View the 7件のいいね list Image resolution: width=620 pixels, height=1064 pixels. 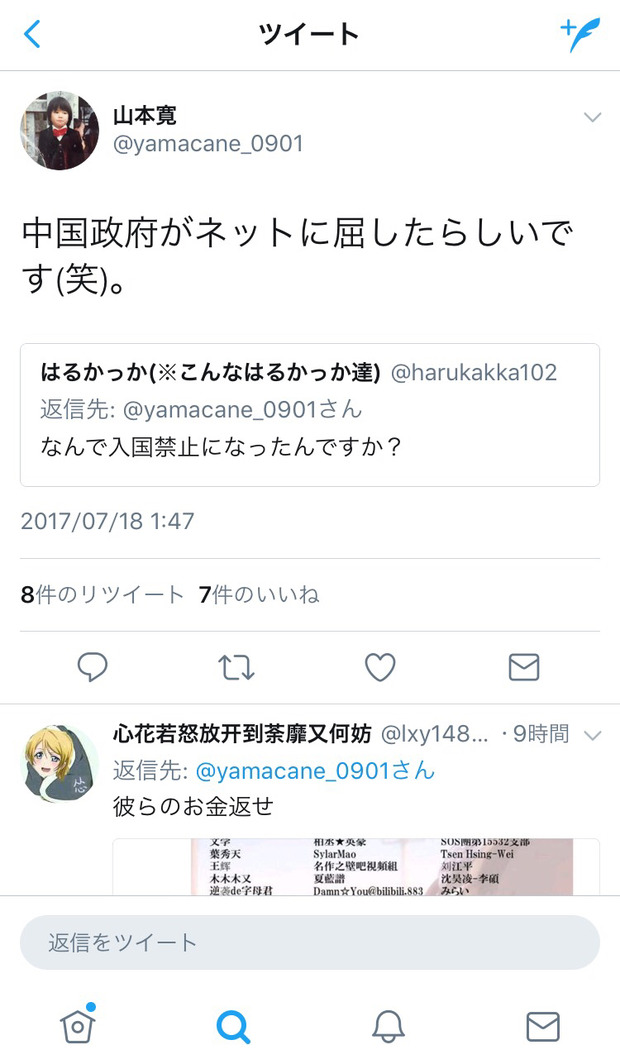(x=259, y=594)
